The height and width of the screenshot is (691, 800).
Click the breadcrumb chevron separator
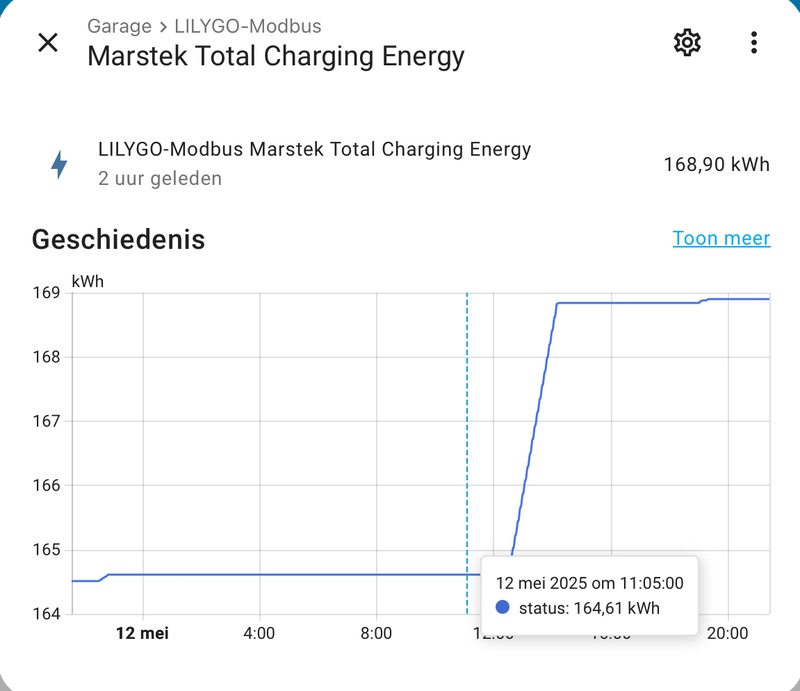click(163, 26)
